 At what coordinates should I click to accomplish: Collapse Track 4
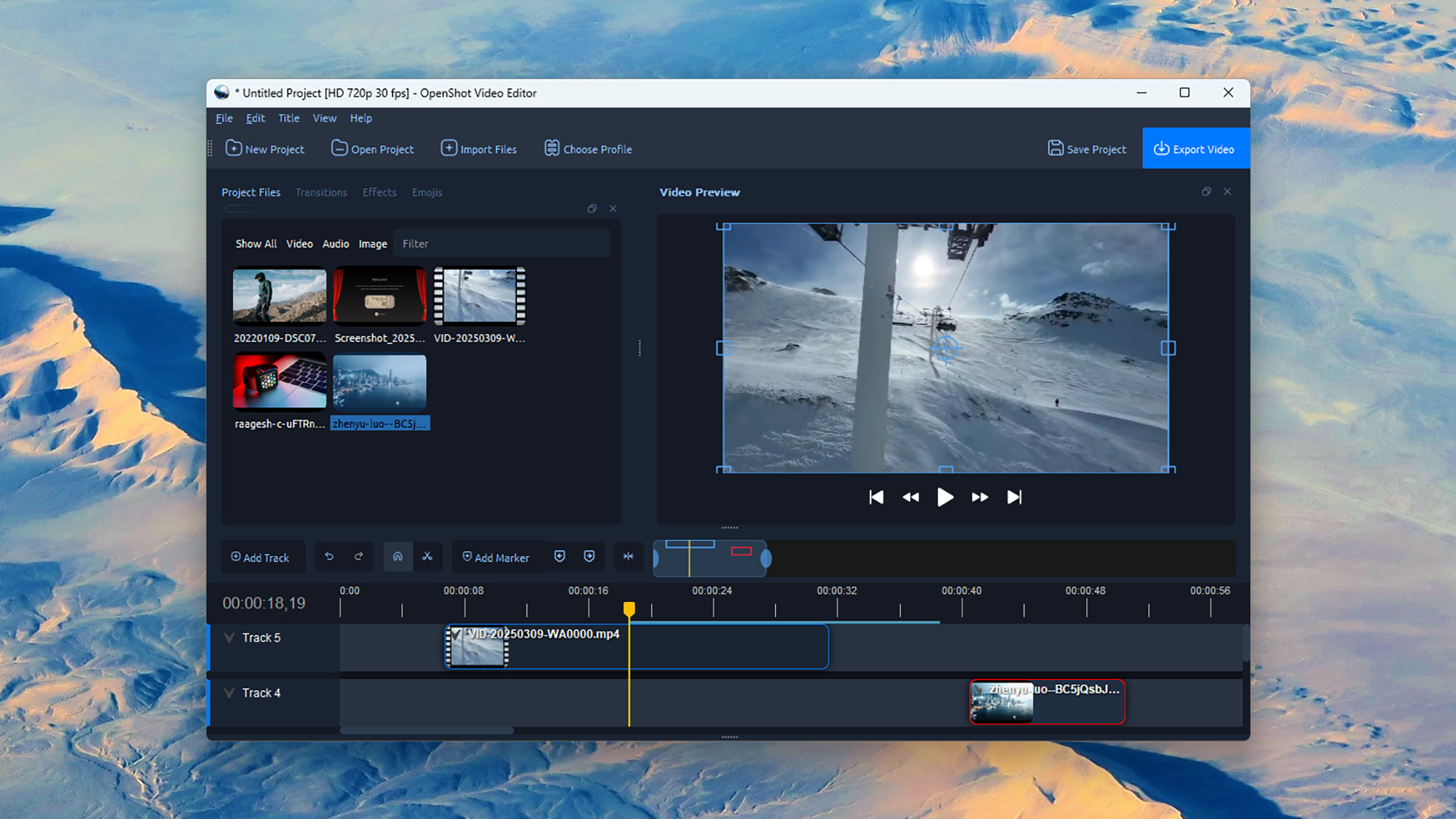coord(229,692)
